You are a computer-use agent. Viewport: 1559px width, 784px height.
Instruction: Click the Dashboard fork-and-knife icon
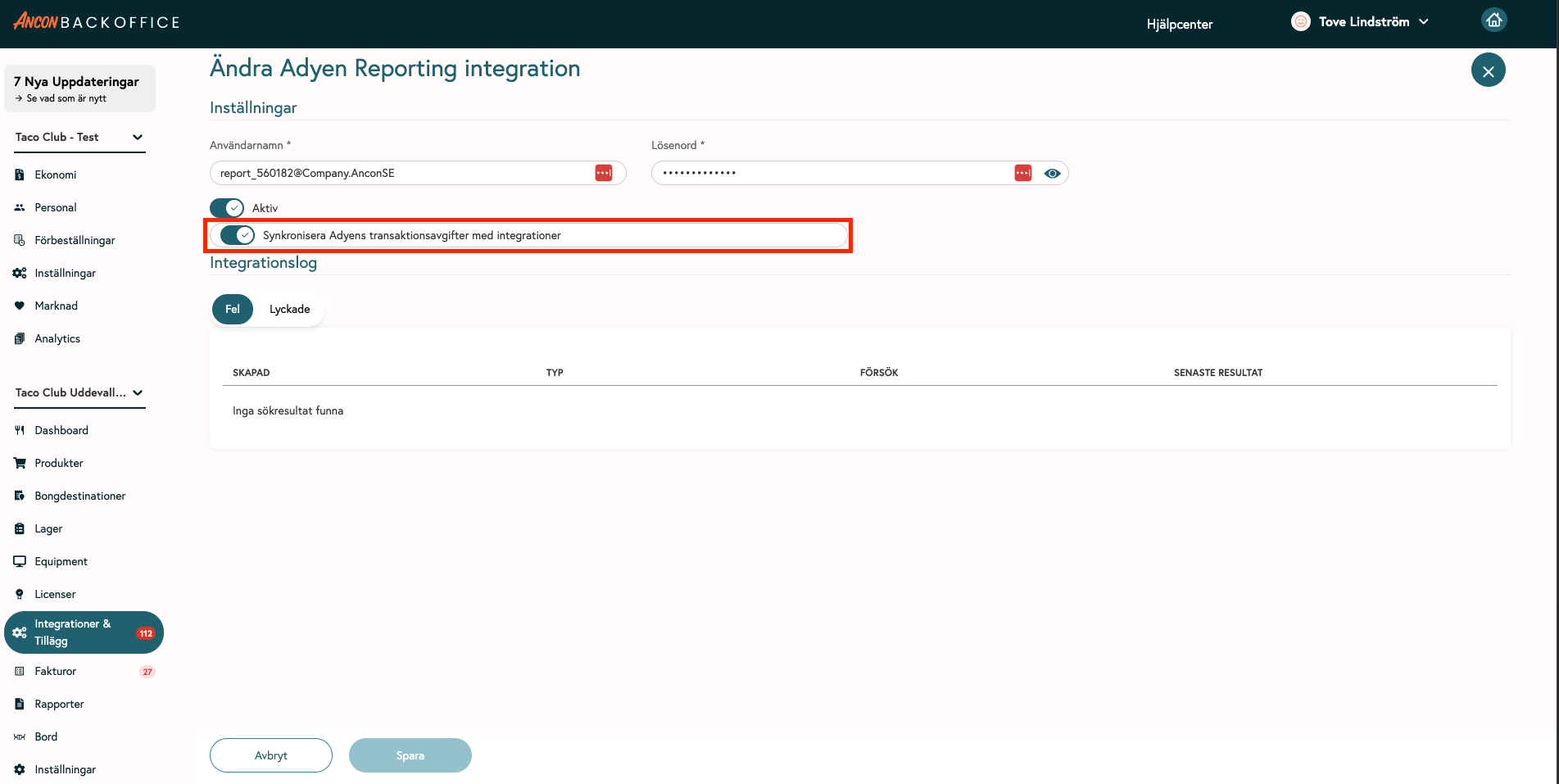(x=20, y=430)
